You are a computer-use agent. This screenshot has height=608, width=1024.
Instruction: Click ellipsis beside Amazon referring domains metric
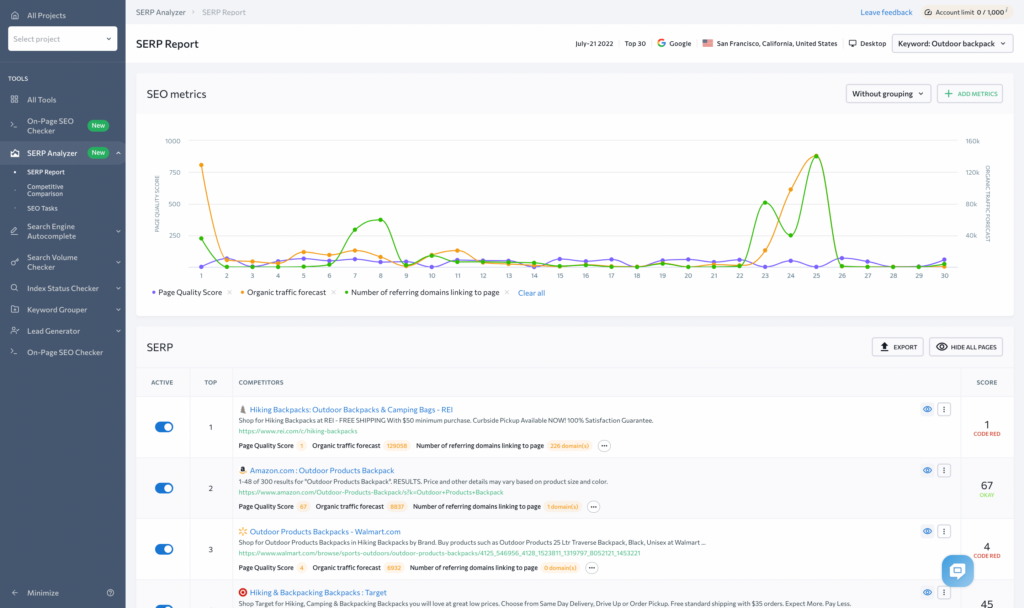593,507
